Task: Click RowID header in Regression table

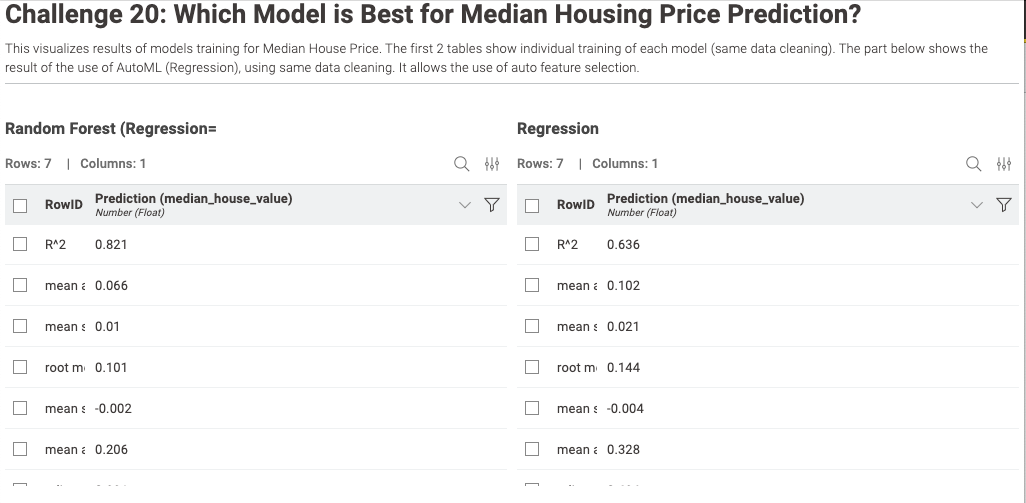Action: pos(575,205)
